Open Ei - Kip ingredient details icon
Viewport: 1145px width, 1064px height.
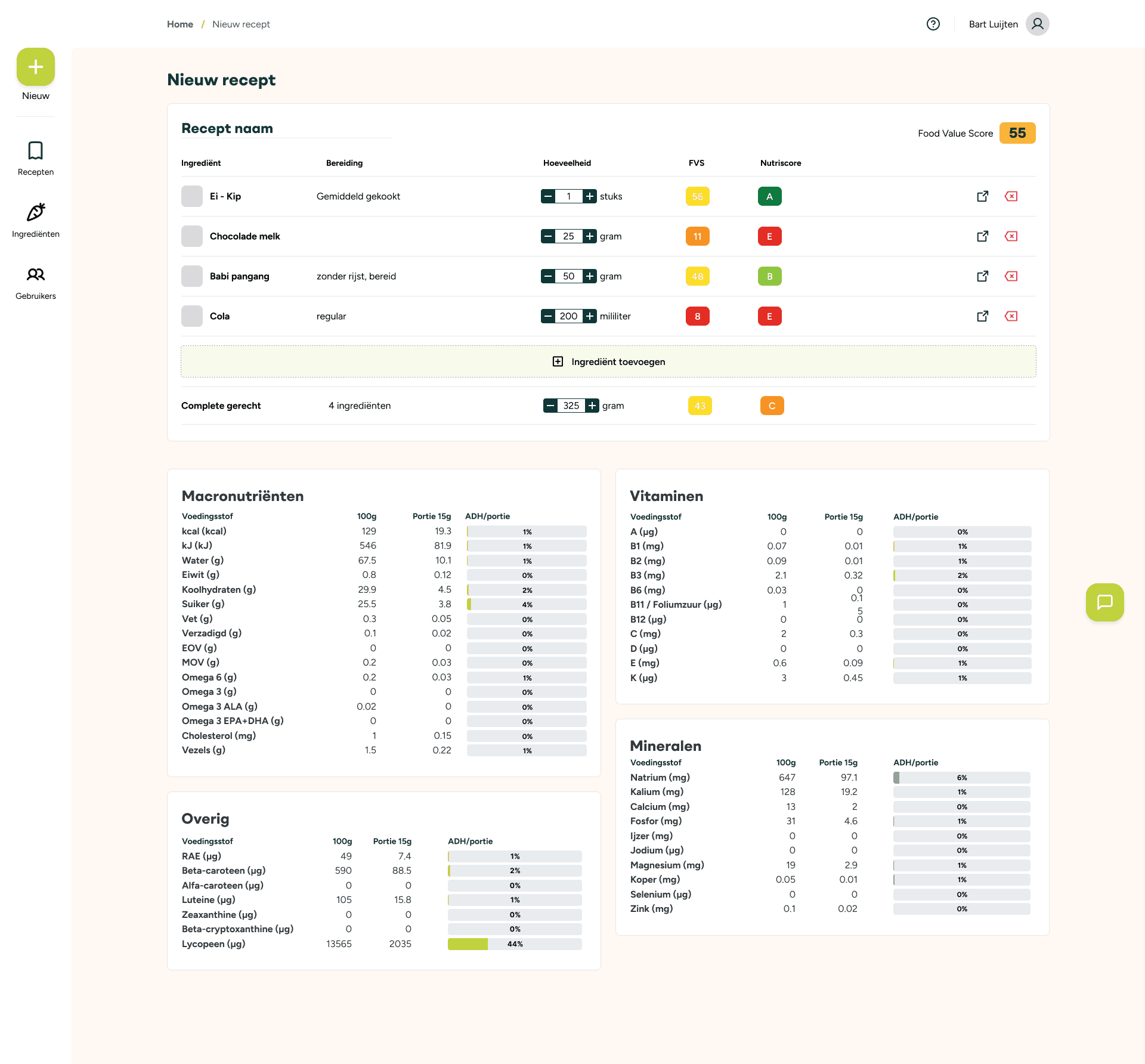coord(982,196)
